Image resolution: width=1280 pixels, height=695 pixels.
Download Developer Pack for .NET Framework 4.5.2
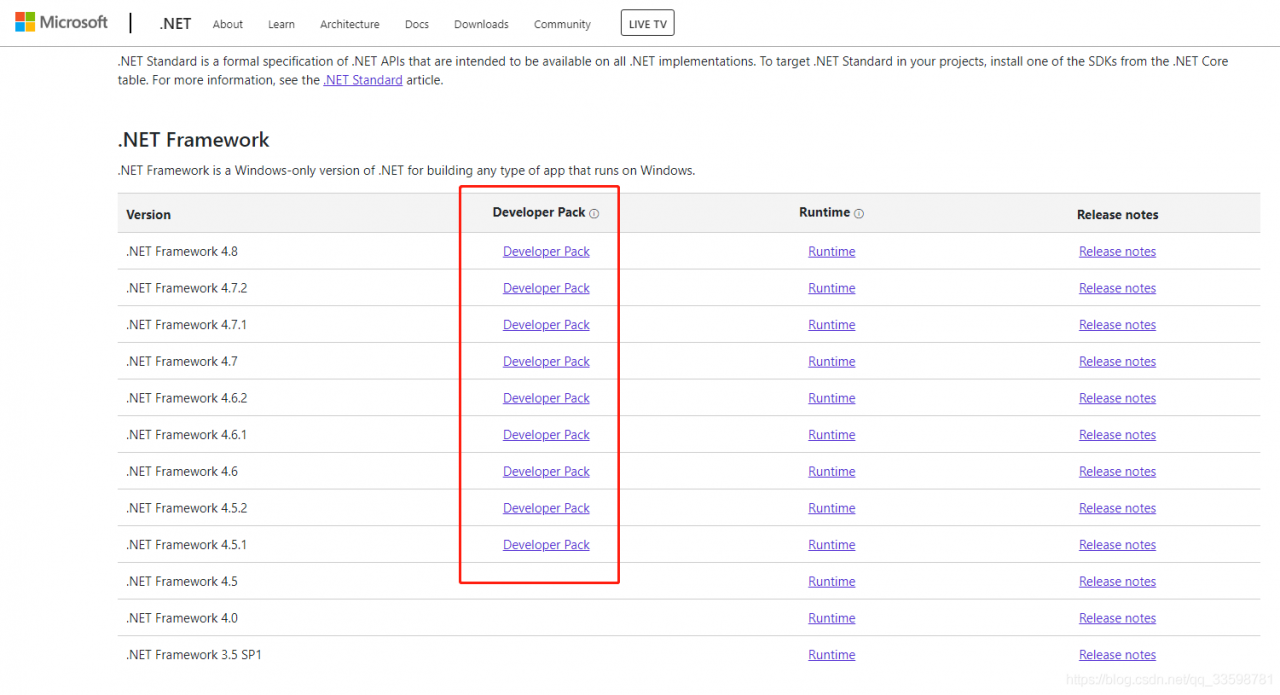point(546,508)
